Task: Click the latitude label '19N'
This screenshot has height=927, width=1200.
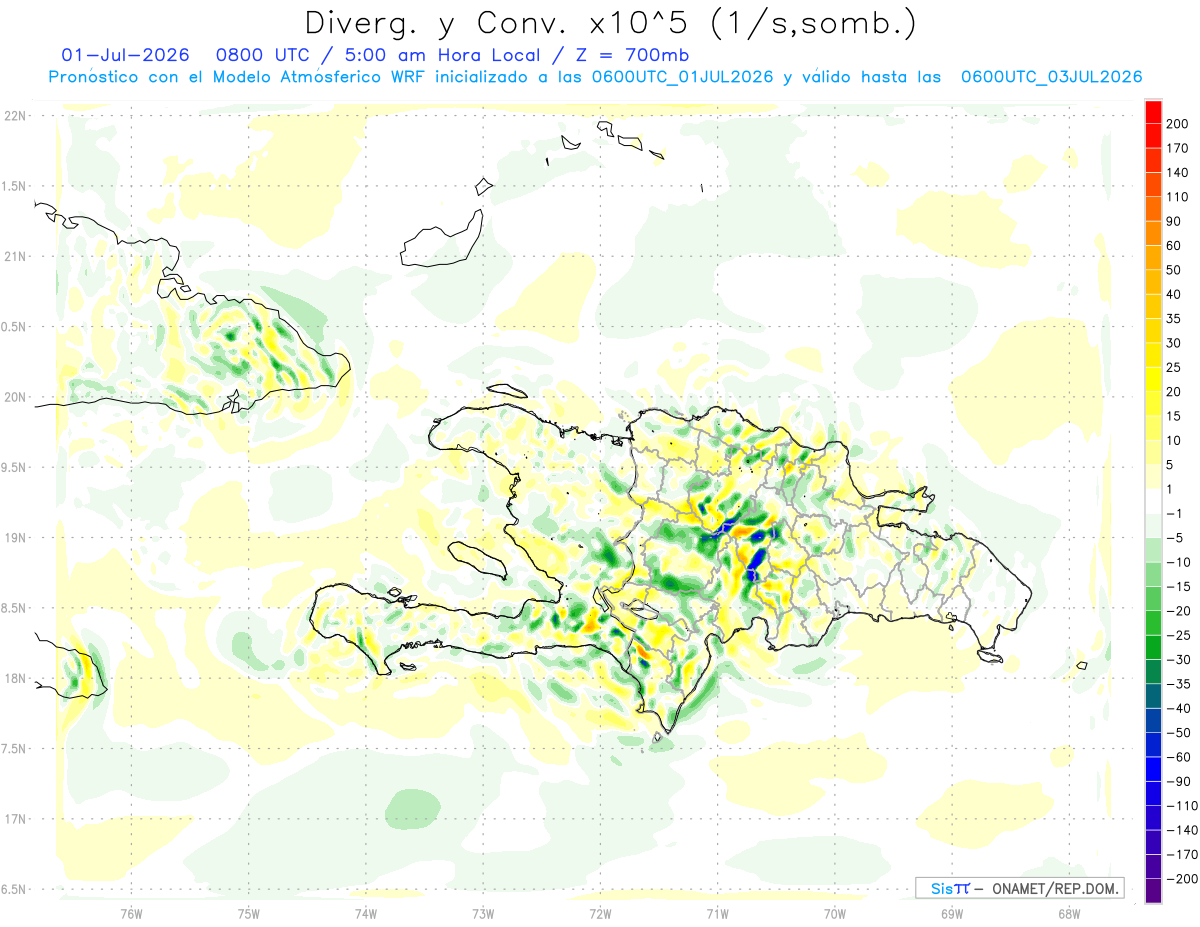Action: pyautogui.click(x=16, y=538)
